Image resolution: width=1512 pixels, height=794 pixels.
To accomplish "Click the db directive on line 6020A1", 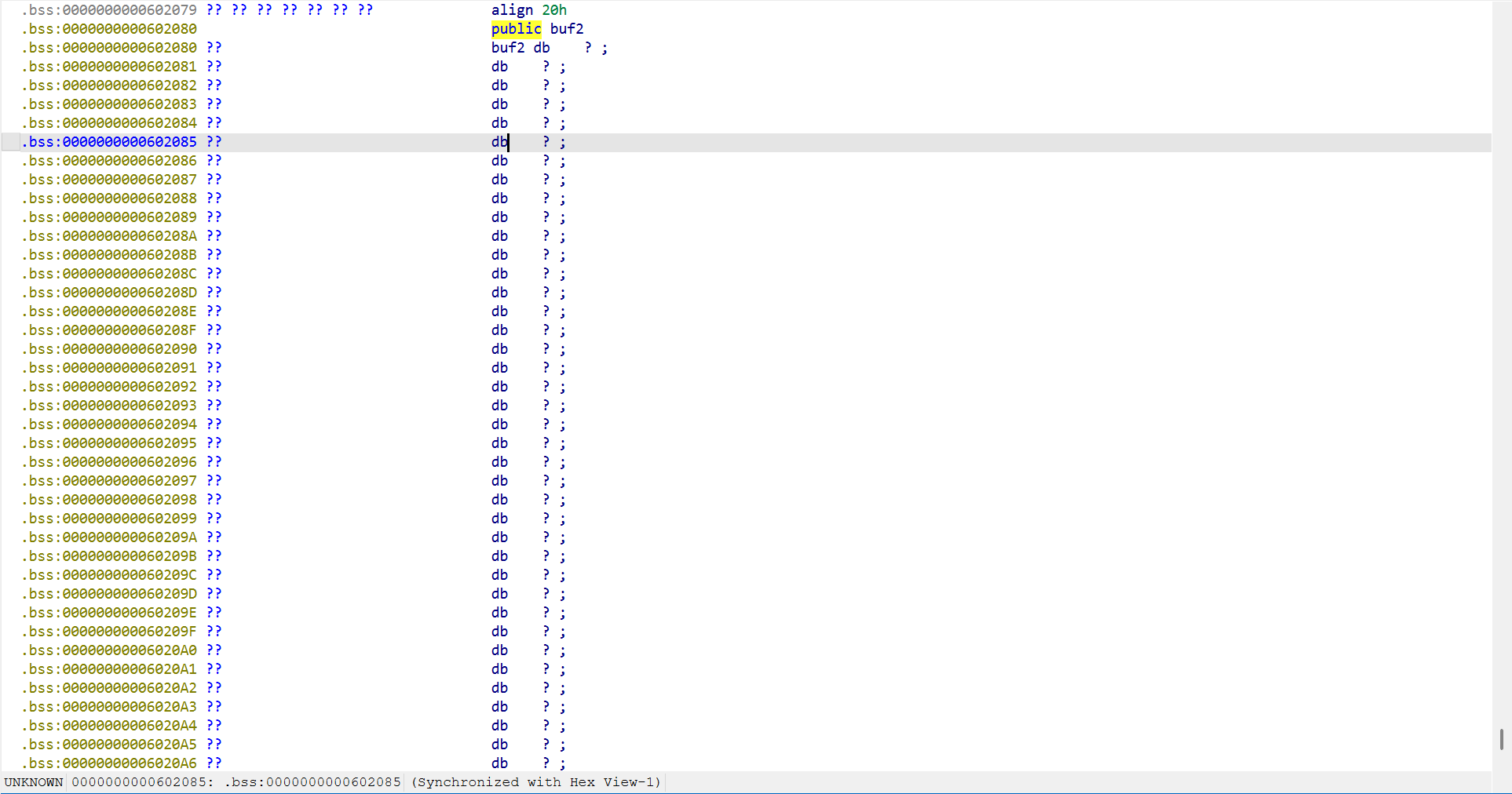I will pyautogui.click(x=499, y=669).
